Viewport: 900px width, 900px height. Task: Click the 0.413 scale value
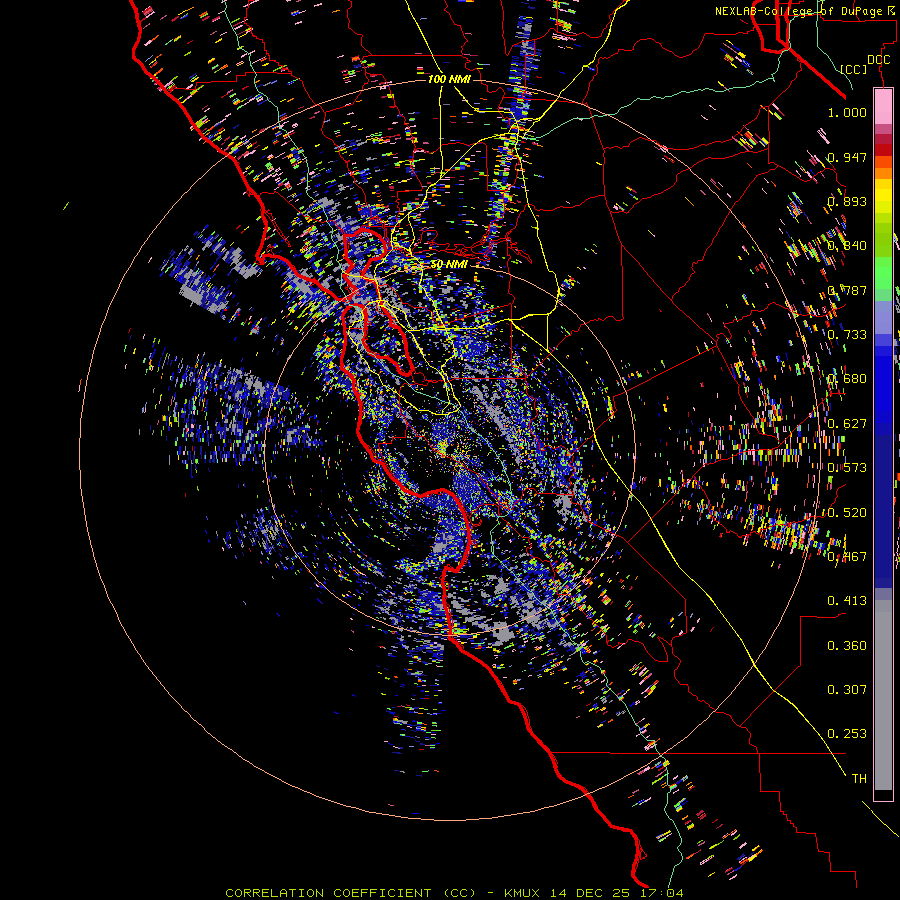pyautogui.click(x=847, y=601)
